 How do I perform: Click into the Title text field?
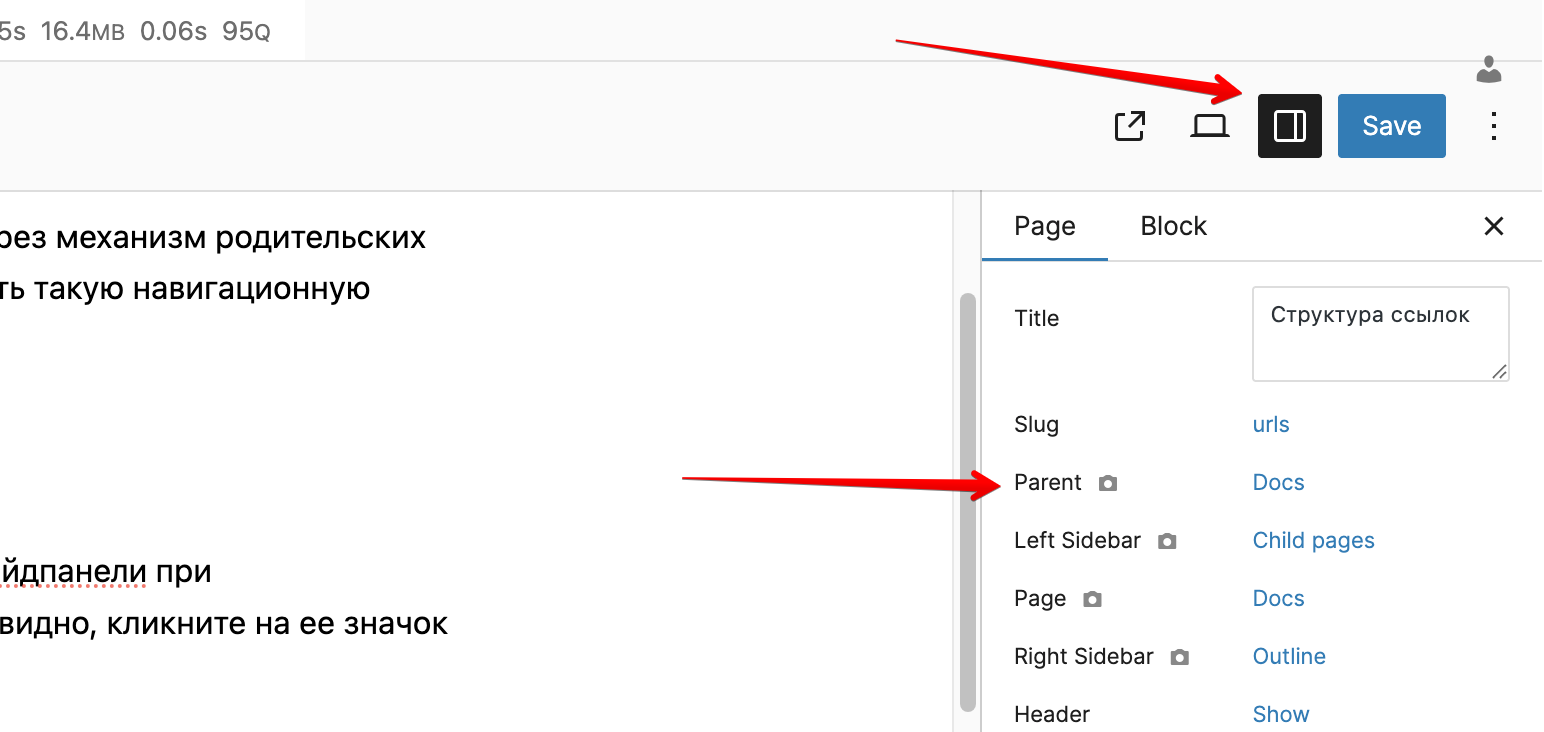coord(1379,334)
